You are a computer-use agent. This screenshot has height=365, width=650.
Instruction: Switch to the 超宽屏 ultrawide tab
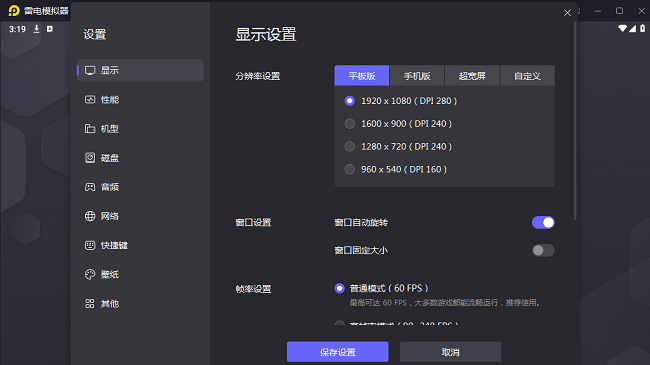(472, 76)
